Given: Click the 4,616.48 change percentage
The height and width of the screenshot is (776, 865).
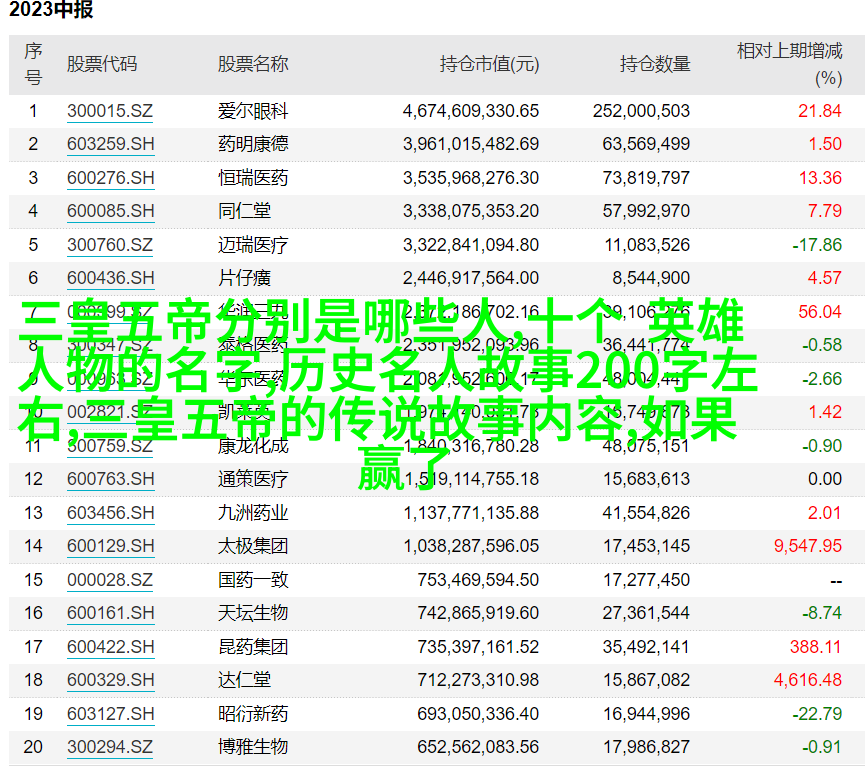Looking at the screenshot, I should coord(808,681).
